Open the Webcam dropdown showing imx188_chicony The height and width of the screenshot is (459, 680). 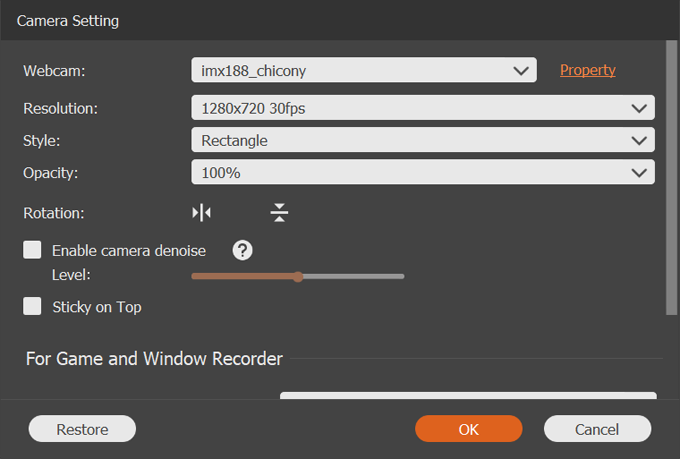(363, 70)
